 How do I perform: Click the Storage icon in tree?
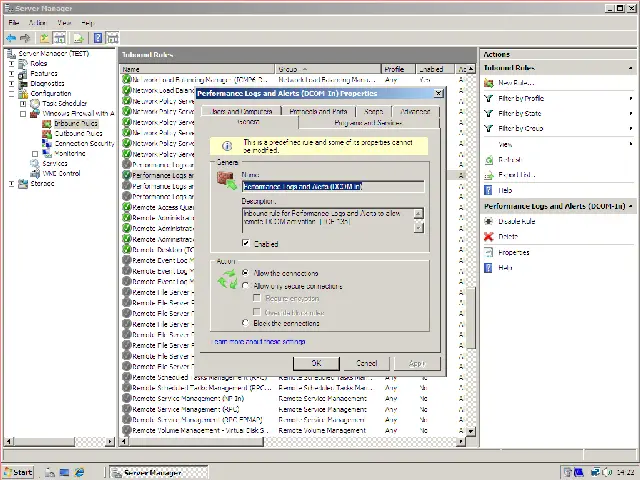[23, 184]
